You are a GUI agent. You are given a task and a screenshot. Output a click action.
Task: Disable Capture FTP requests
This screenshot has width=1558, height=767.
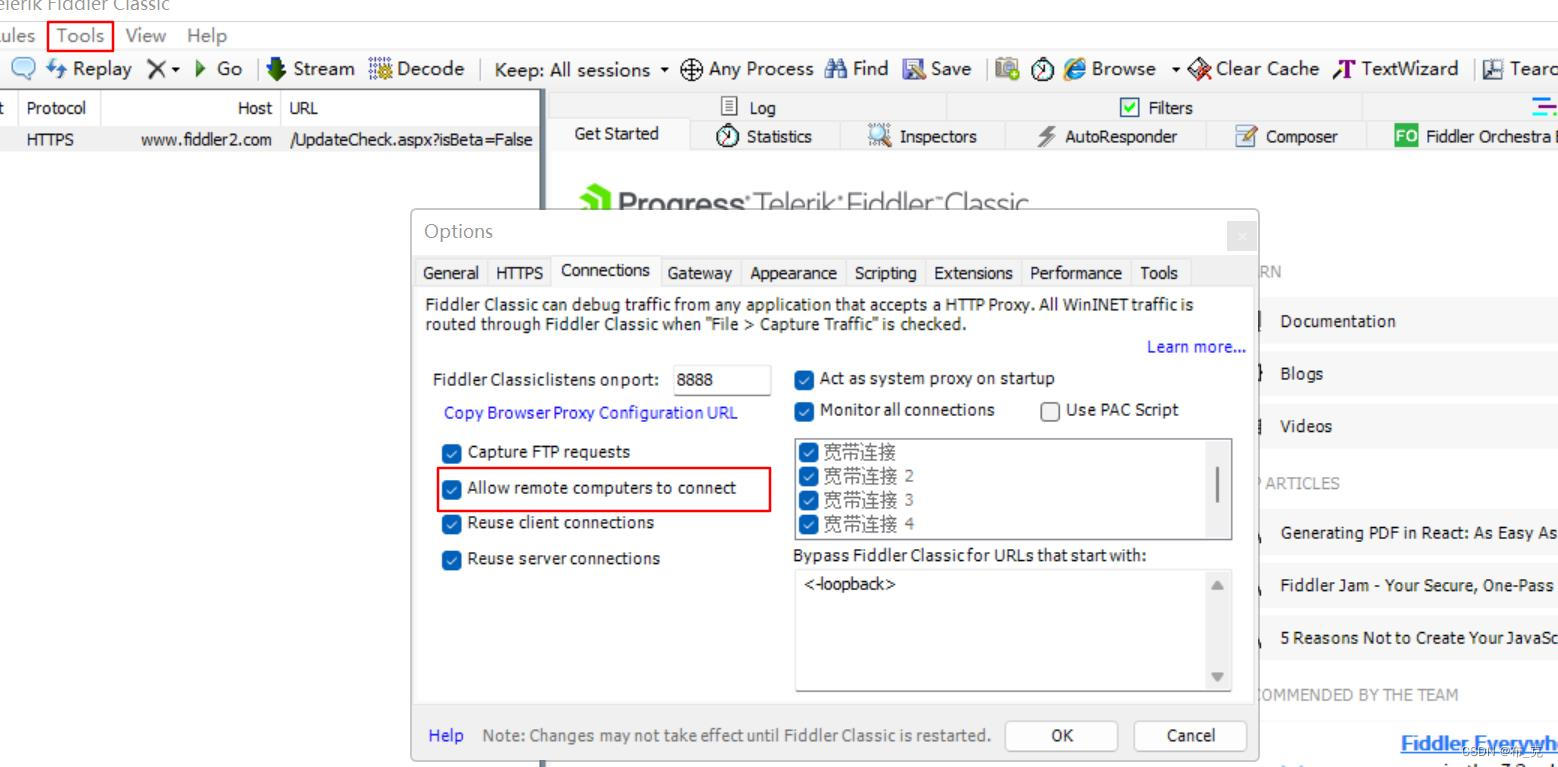tap(451, 452)
